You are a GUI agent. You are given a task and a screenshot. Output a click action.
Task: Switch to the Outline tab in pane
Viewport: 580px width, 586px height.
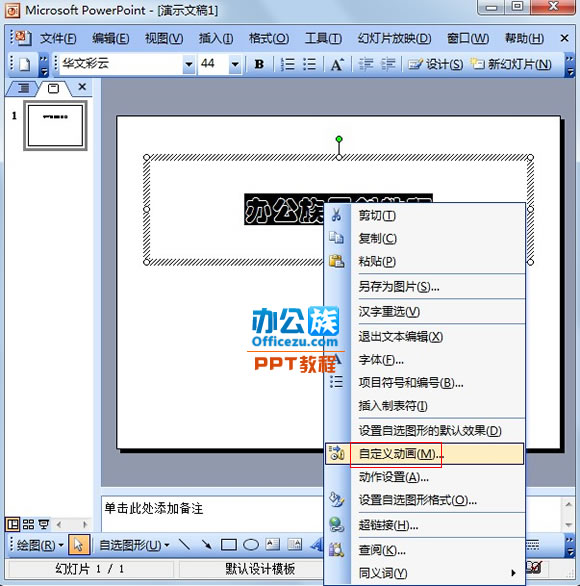(23, 89)
